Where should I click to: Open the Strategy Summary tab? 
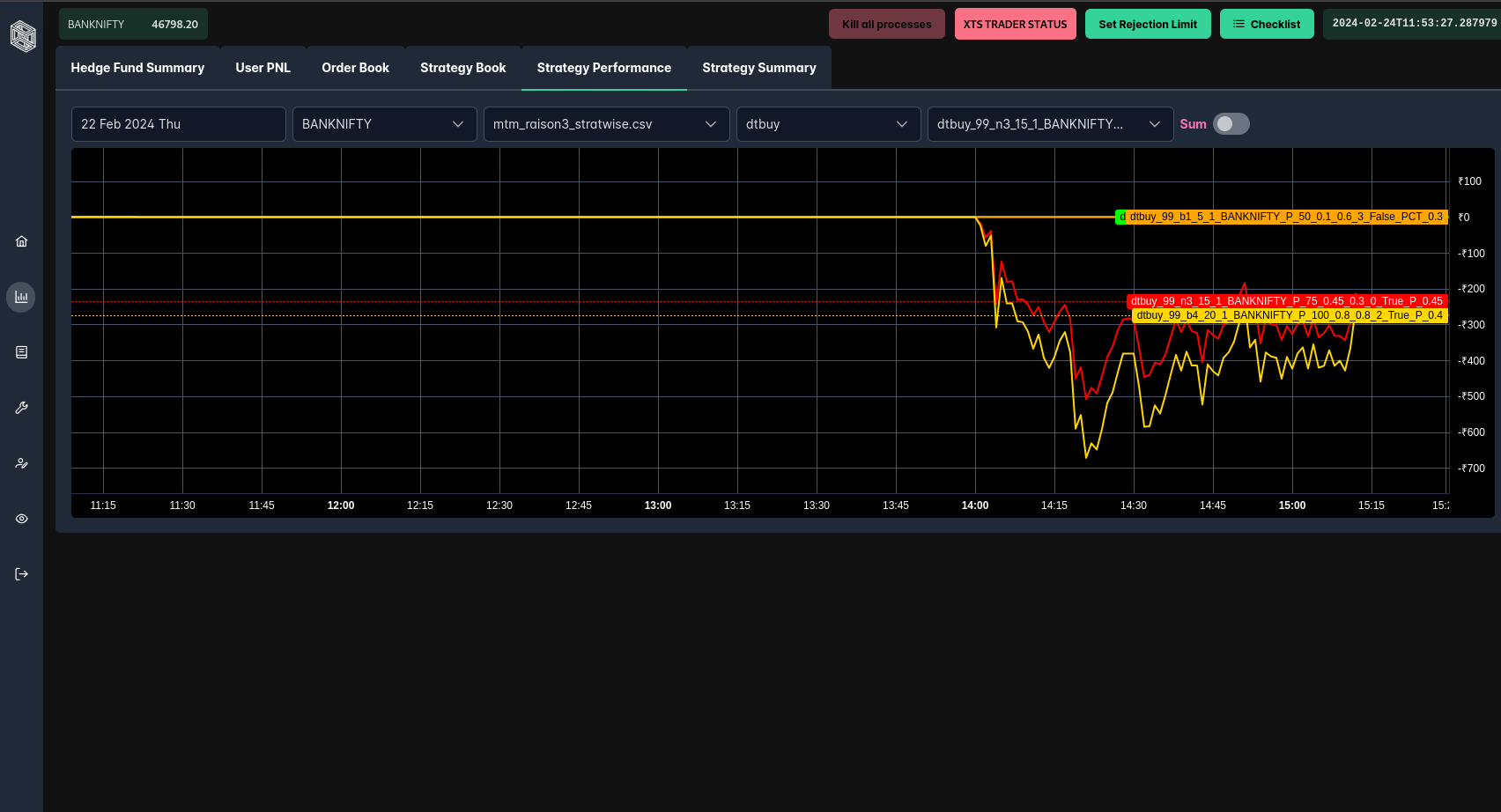(759, 68)
